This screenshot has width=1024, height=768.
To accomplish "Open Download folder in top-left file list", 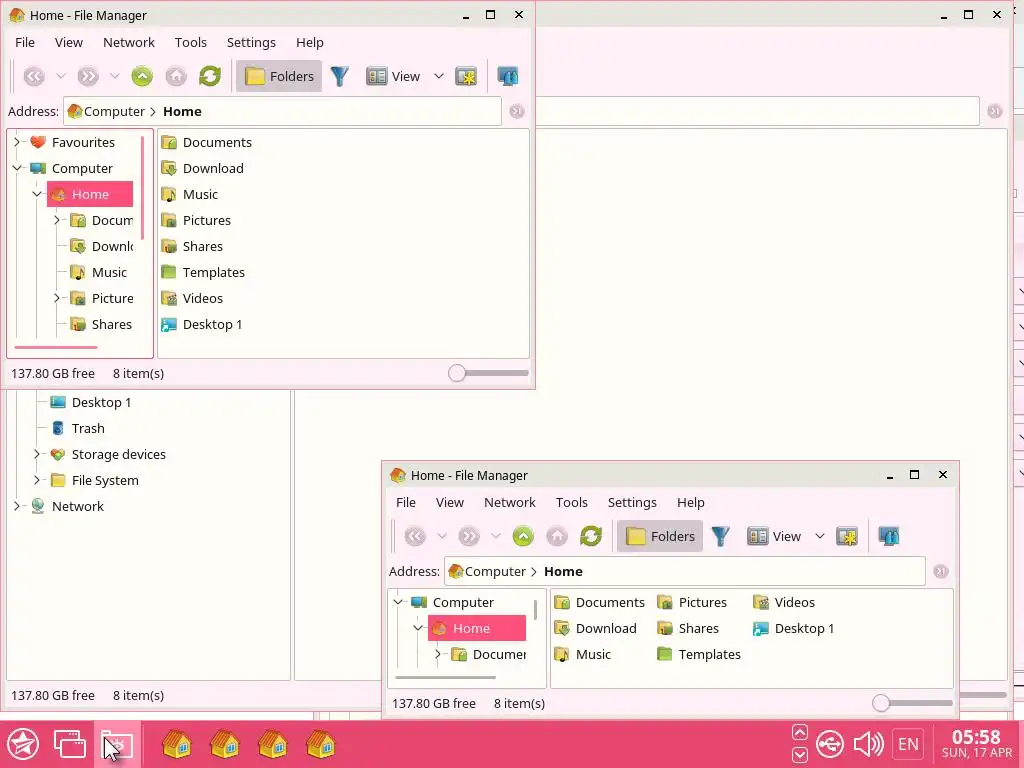I will [x=202, y=168].
